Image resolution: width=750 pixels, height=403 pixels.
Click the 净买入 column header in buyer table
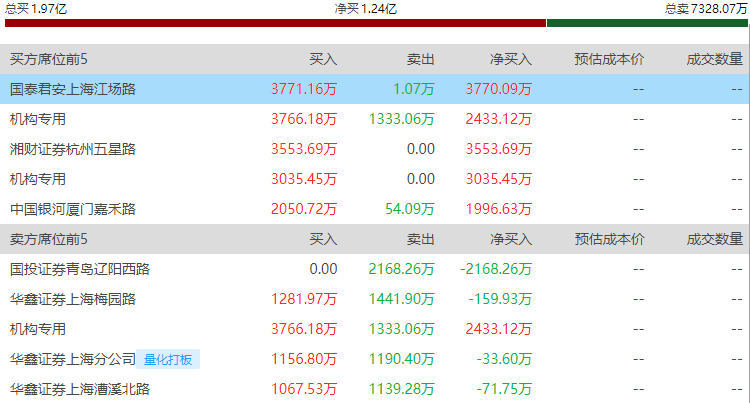tap(511, 59)
